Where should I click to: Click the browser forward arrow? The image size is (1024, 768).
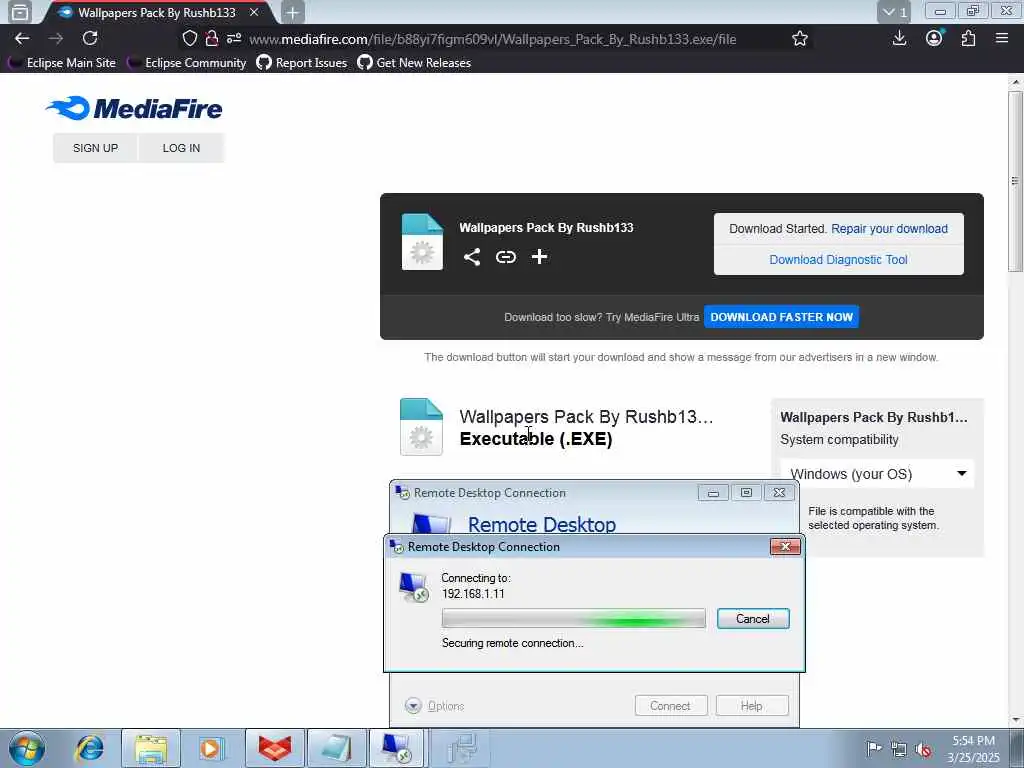coord(56,39)
